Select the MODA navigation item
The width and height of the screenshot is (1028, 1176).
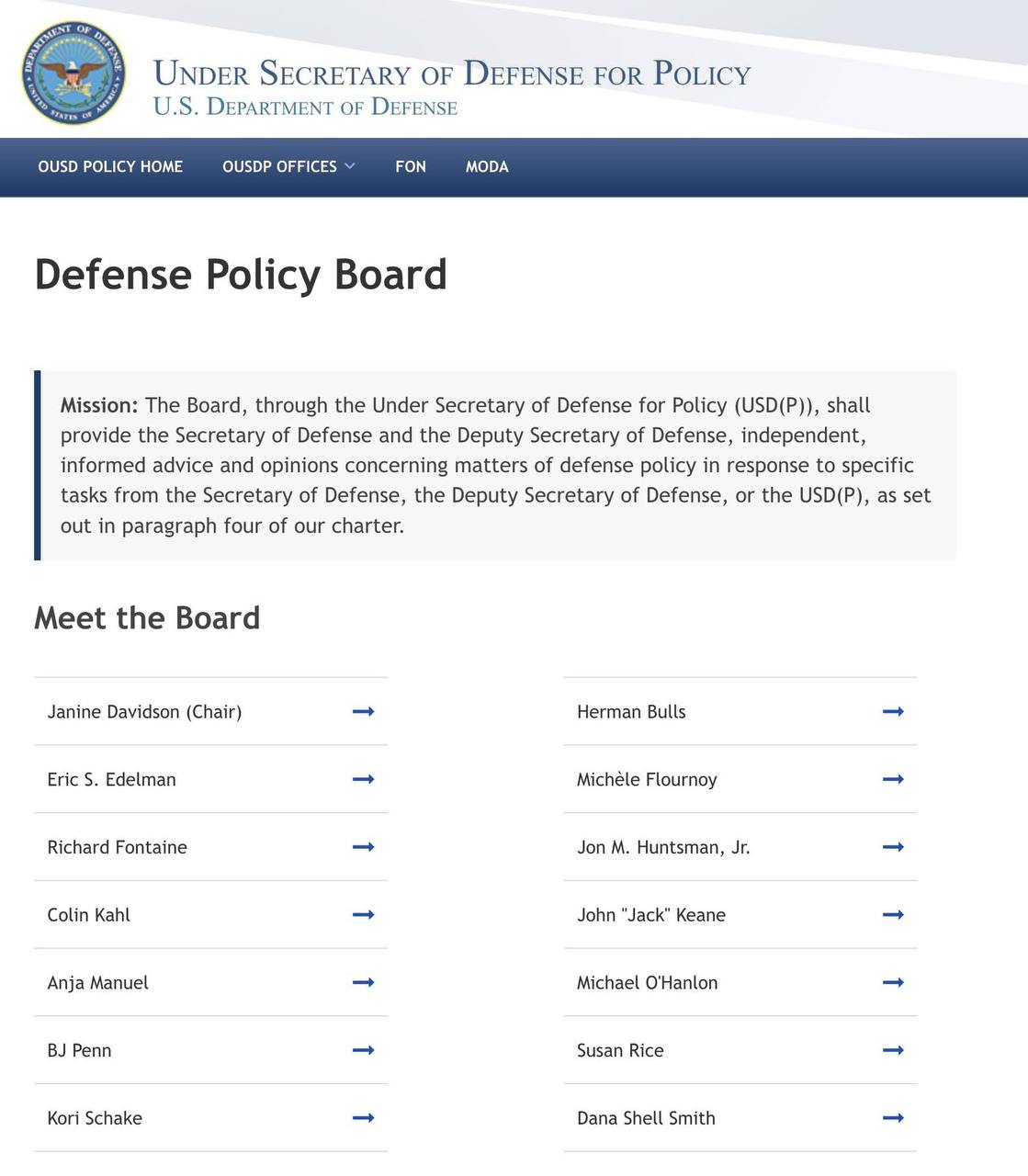tap(487, 166)
